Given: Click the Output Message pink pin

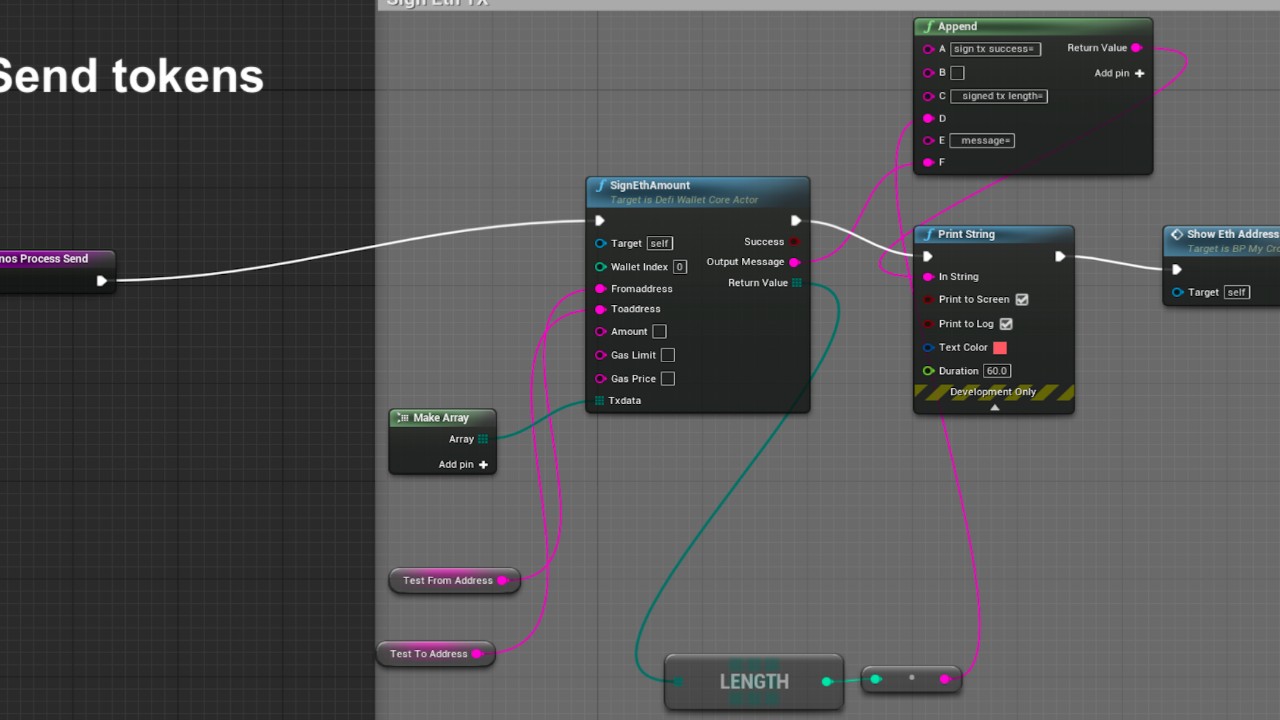Looking at the screenshot, I should point(795,262).
